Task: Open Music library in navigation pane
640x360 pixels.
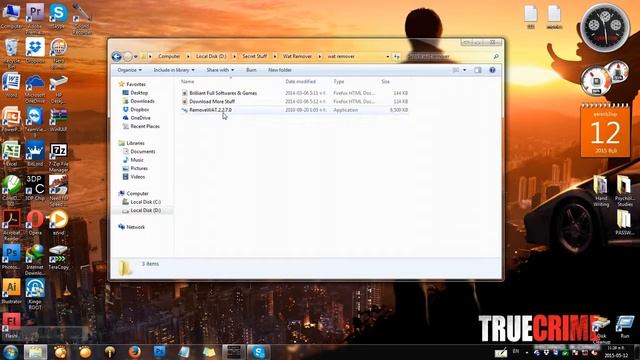Action: pyautogui.click(x=137, y=160)
